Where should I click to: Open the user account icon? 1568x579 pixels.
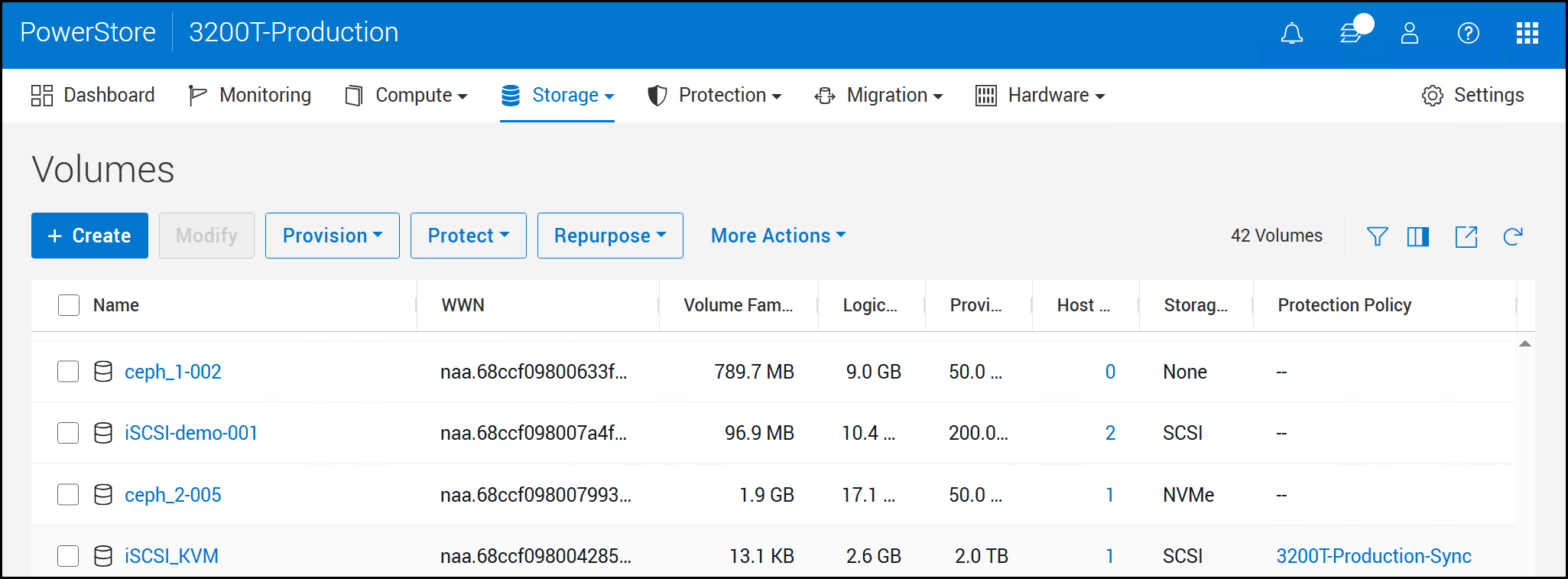pos(1410,33)
